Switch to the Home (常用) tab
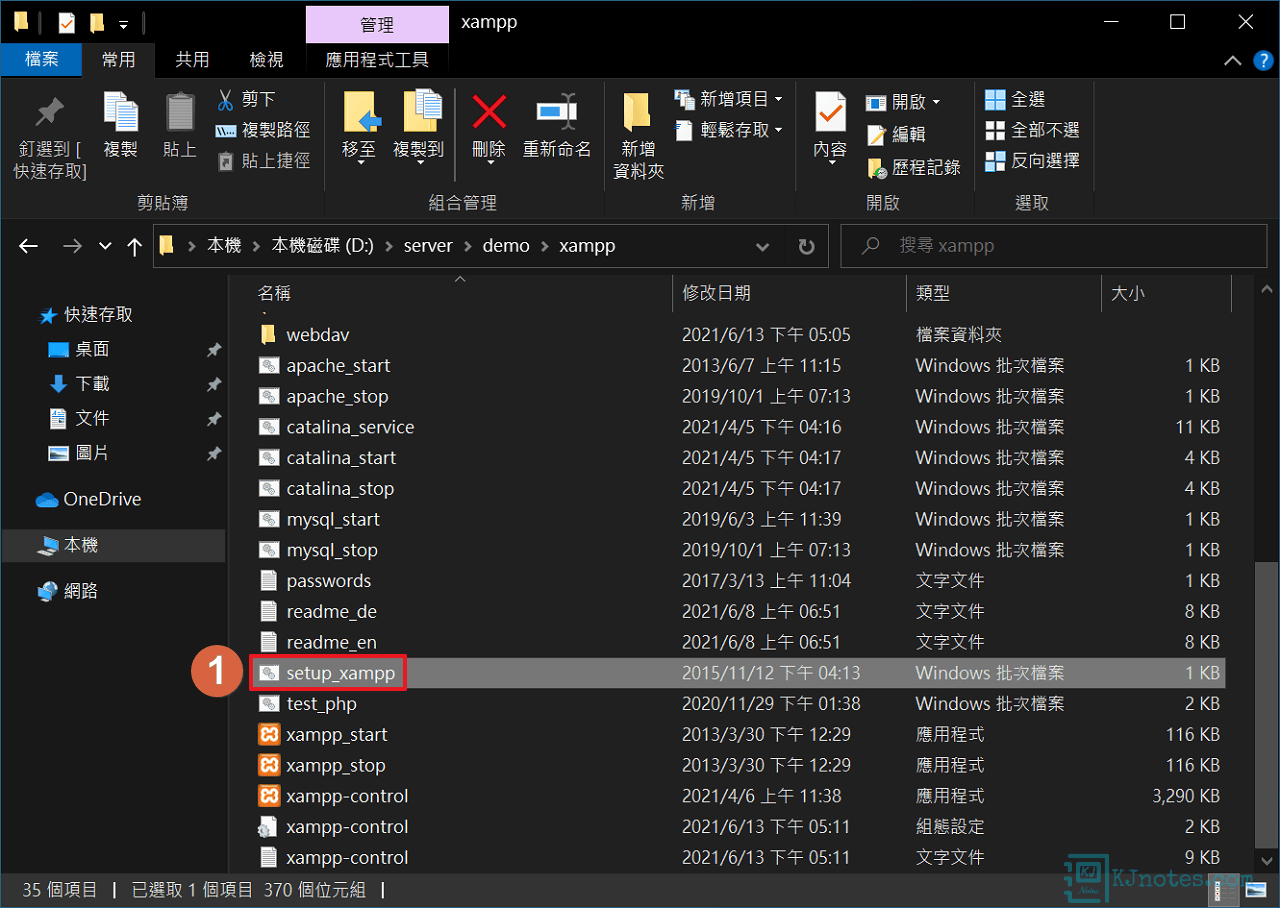The width and height of the screenshot is (1280, 908). (x=118, y=60)
